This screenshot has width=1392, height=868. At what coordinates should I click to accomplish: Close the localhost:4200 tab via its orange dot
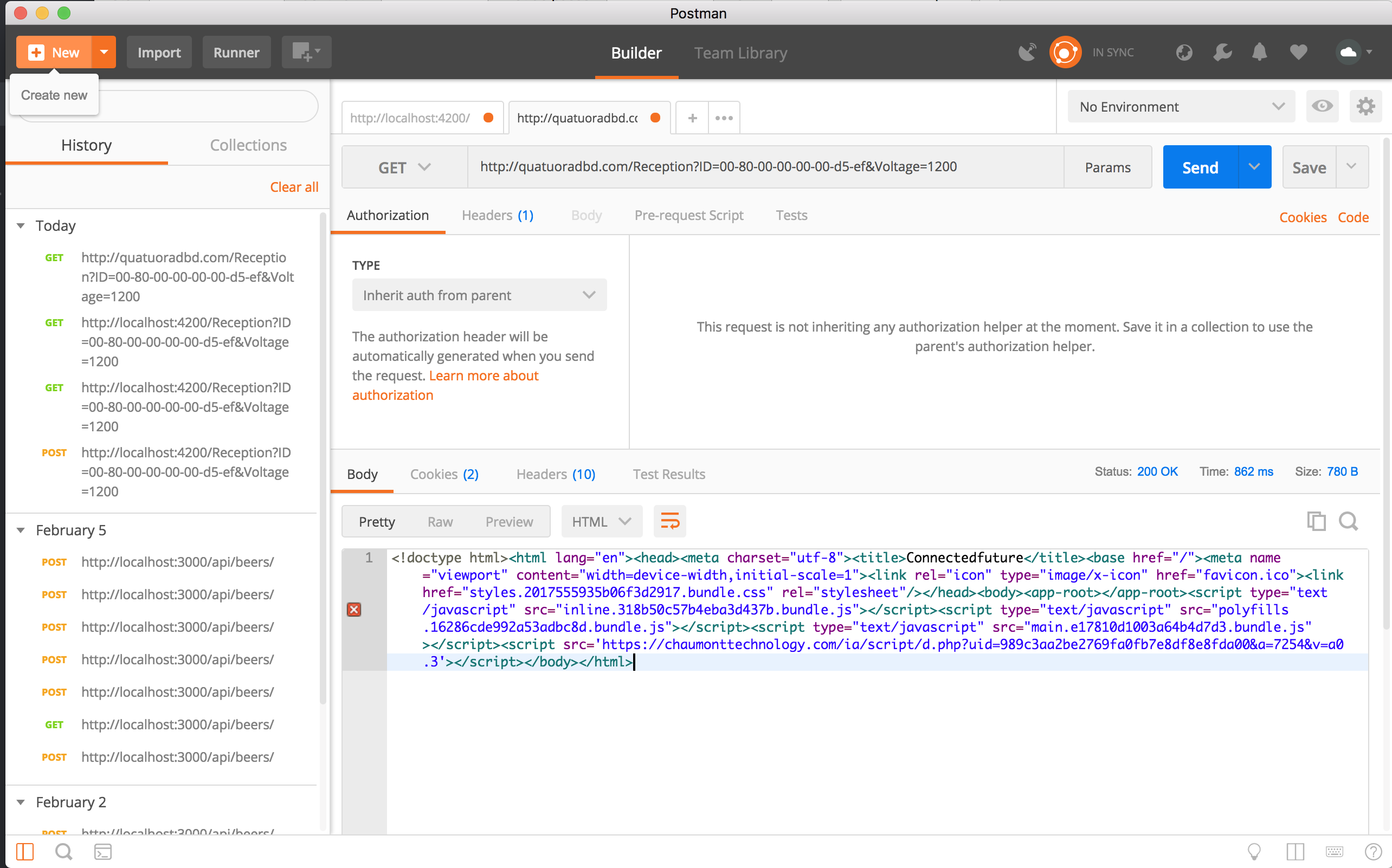click(488, 118)
